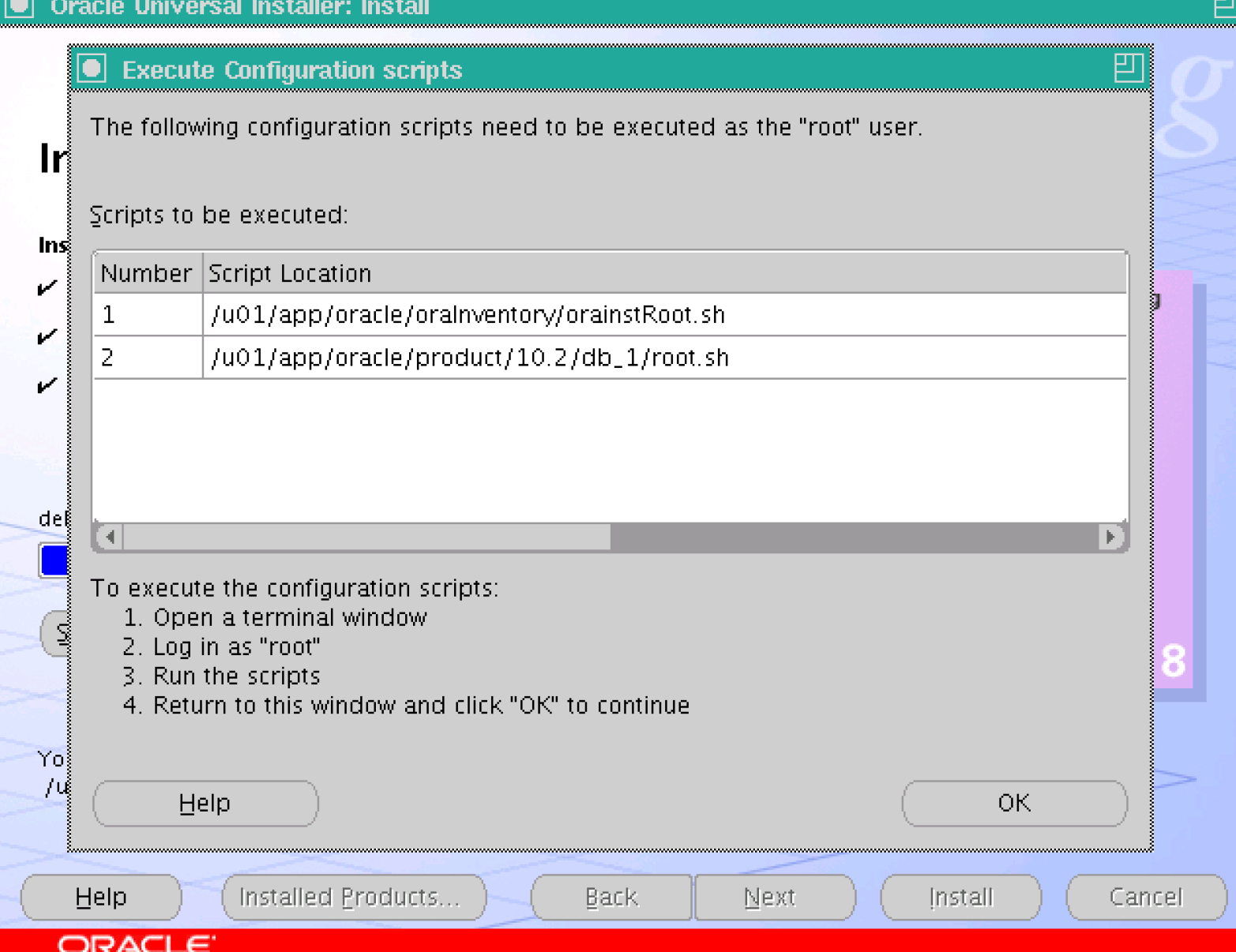The width and height of the screenshot is (1236, 952).
Task: Click the 'Run the scripts' instruction step
Action: point(221,676)
